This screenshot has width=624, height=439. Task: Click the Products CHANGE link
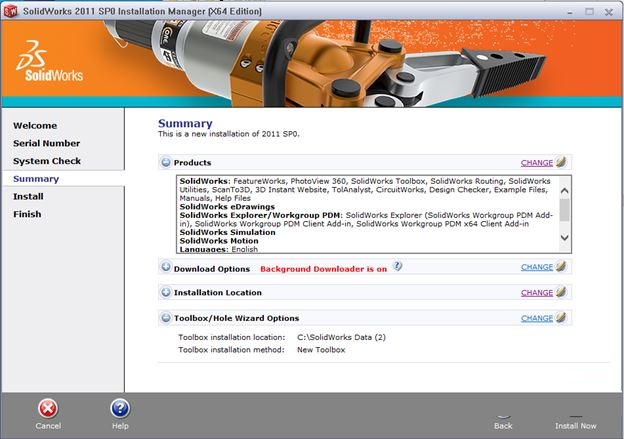[x=536, y=163]
